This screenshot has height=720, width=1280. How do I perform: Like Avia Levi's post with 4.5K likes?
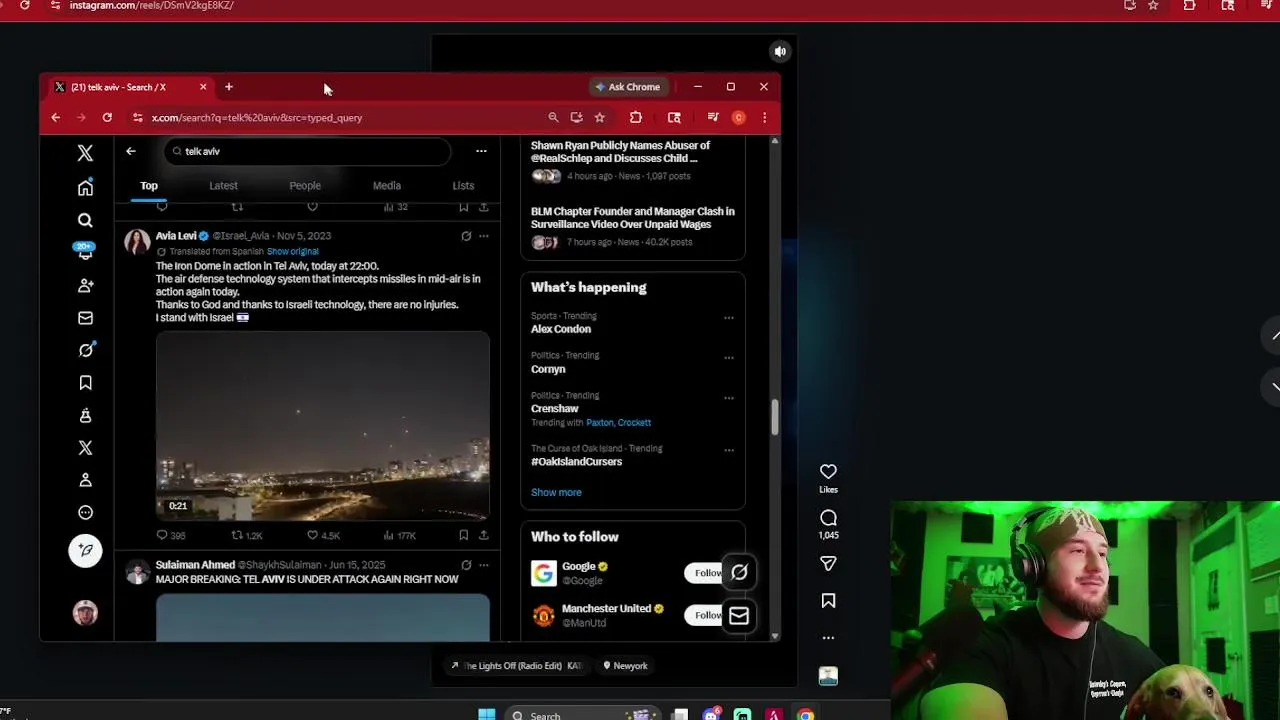(x=323, y=535)
